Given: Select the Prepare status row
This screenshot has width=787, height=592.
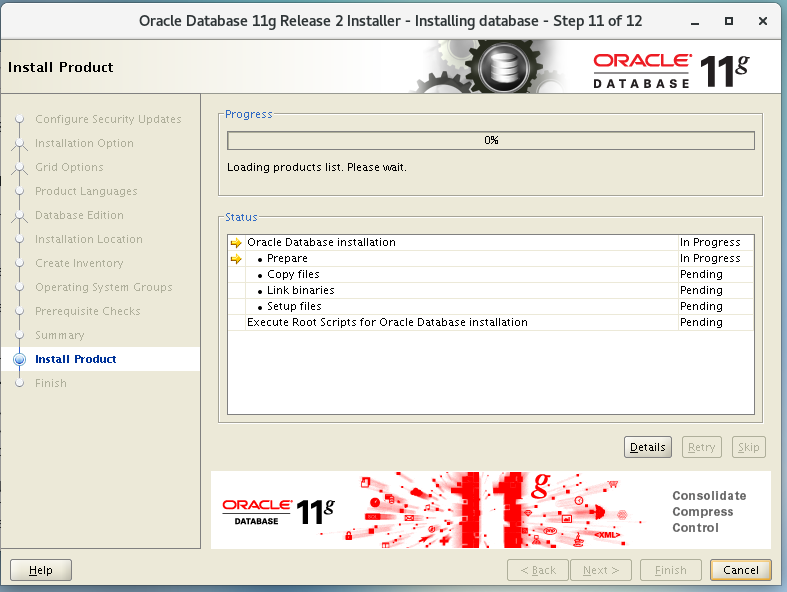Looking at the screenshot, I should [491, 259].
